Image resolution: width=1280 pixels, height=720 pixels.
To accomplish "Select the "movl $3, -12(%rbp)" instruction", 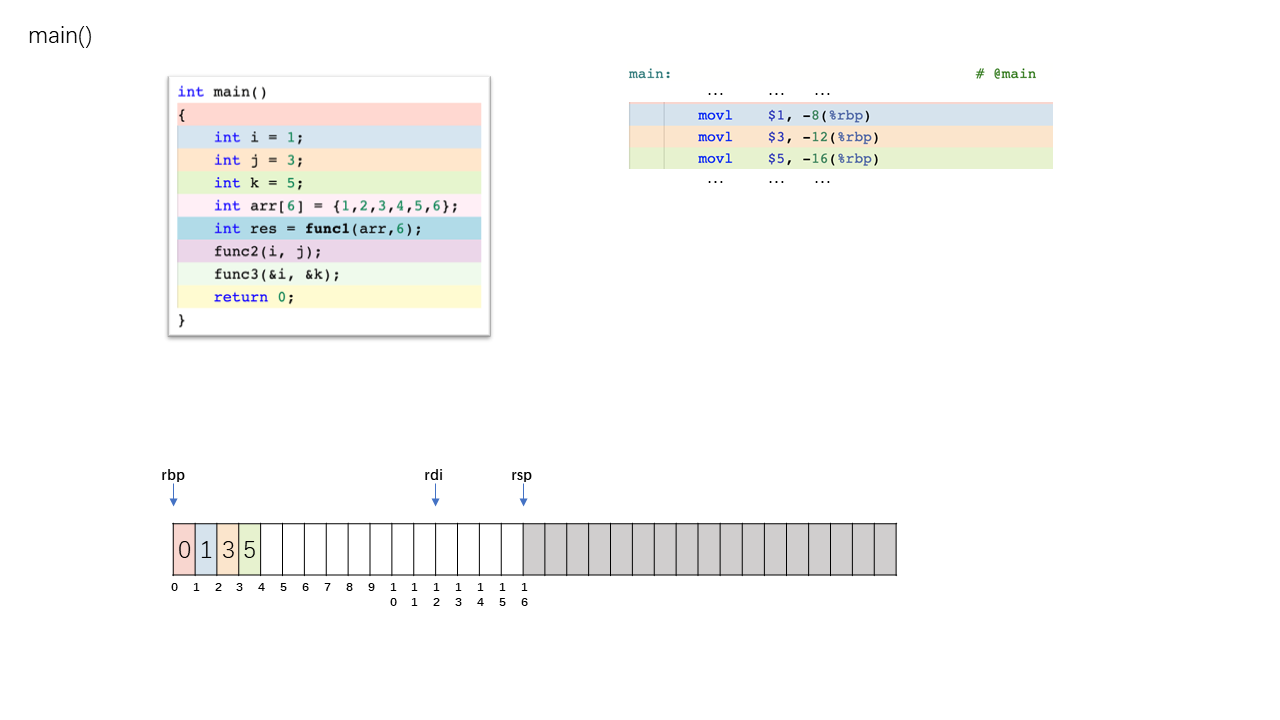I will pyautogui.click(x=841, y=136).
